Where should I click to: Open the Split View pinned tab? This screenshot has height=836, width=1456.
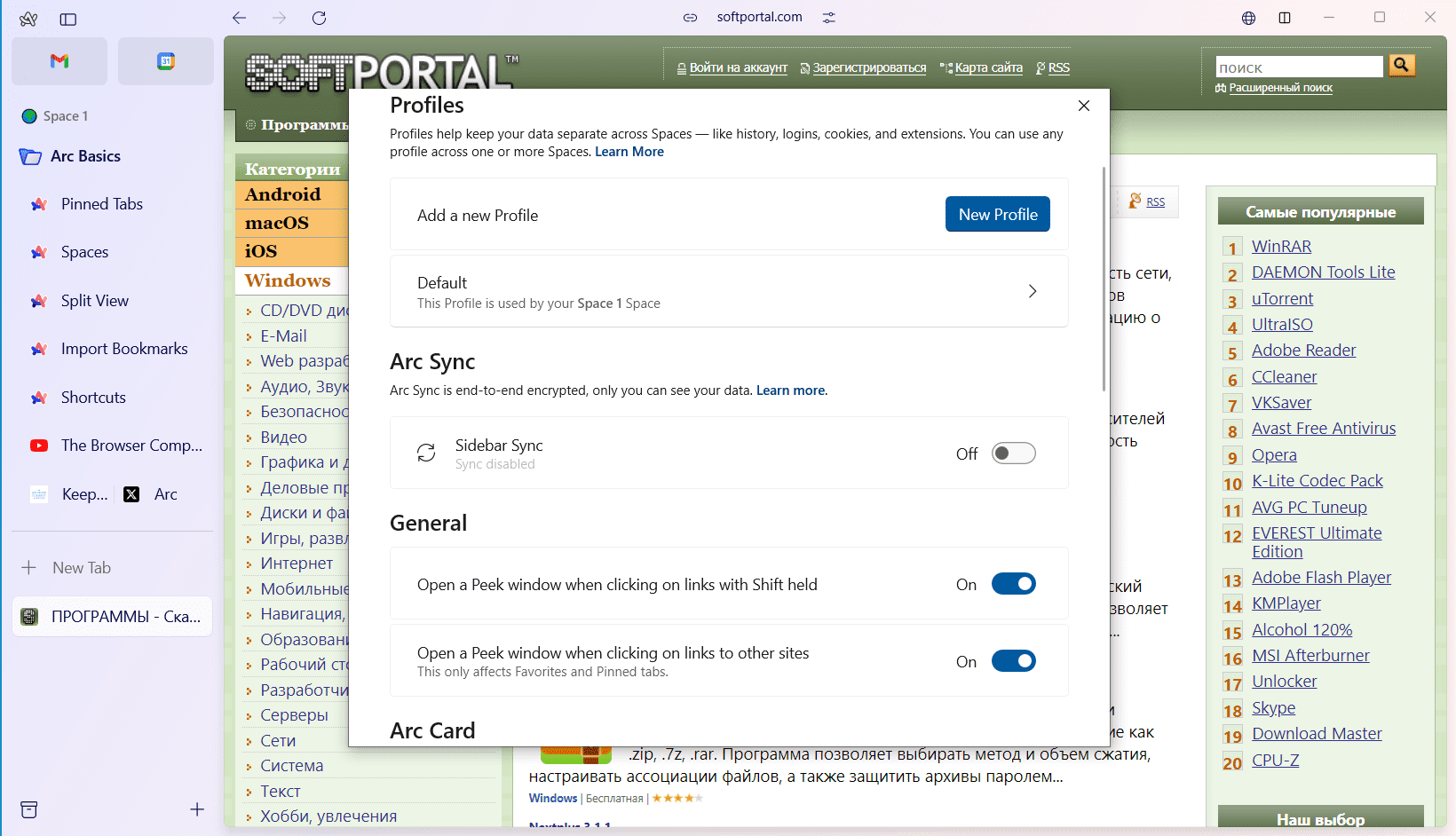[x=113, y=301]
